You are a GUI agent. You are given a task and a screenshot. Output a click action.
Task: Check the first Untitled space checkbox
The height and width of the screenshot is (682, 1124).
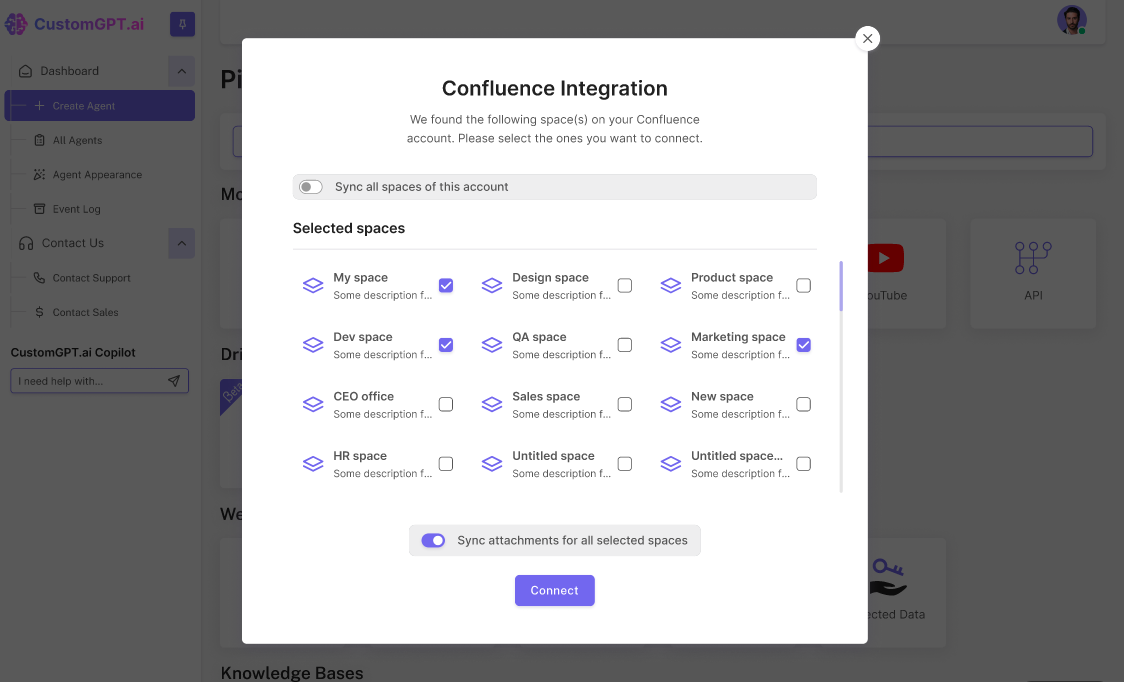point(625,464)
